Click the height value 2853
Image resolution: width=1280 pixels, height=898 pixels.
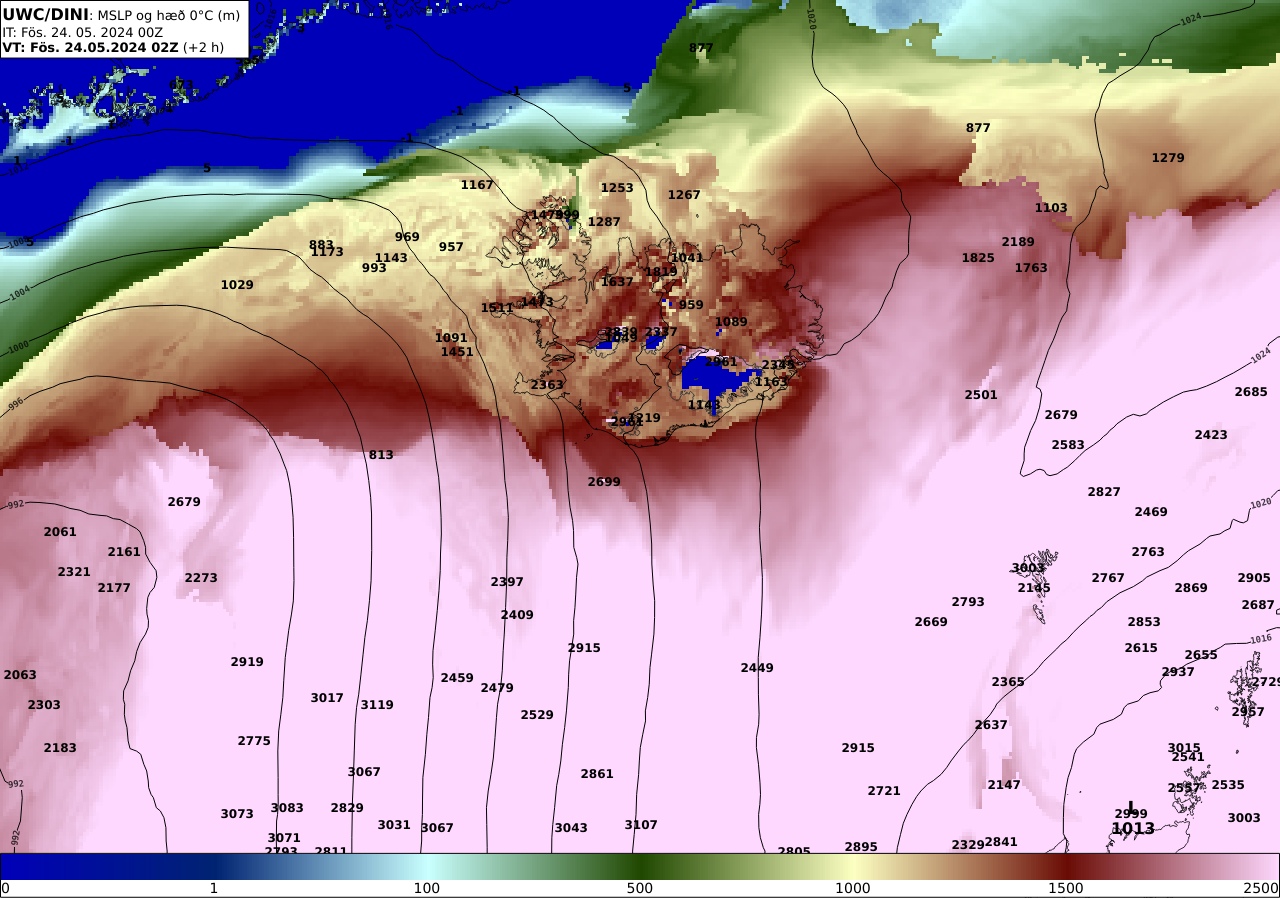(x=1144, y=622)
